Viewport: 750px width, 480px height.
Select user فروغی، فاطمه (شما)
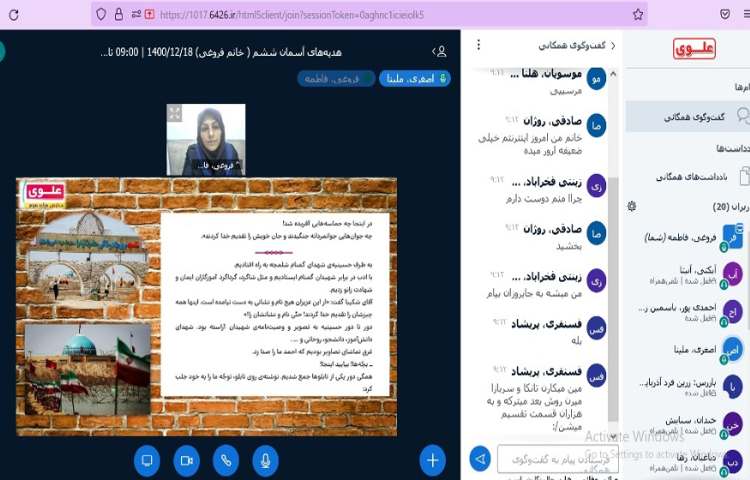(688, 237)
